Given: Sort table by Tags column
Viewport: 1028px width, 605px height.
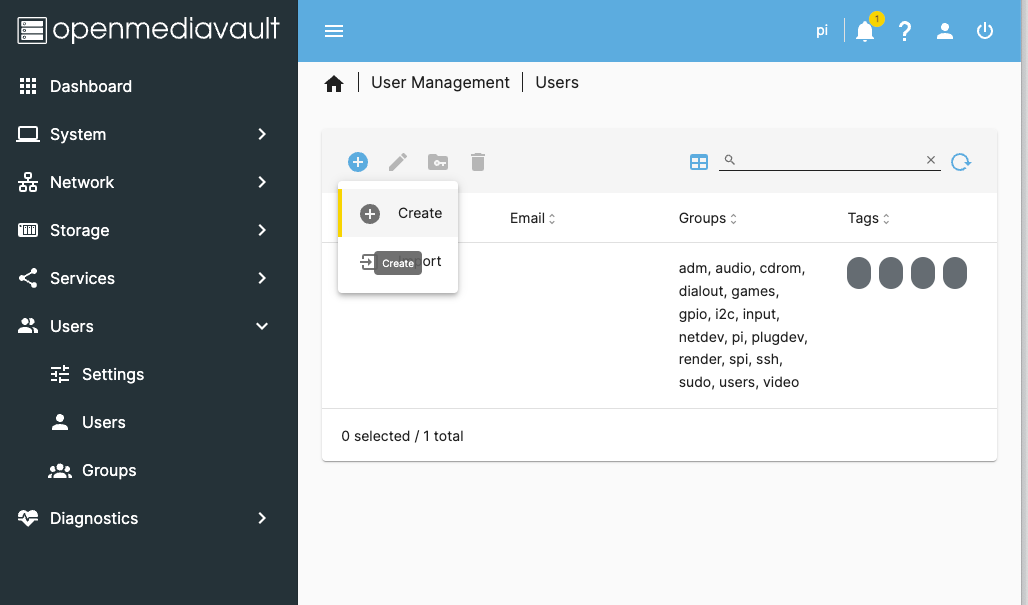Looking at the screenshot, I should (868, 218).
